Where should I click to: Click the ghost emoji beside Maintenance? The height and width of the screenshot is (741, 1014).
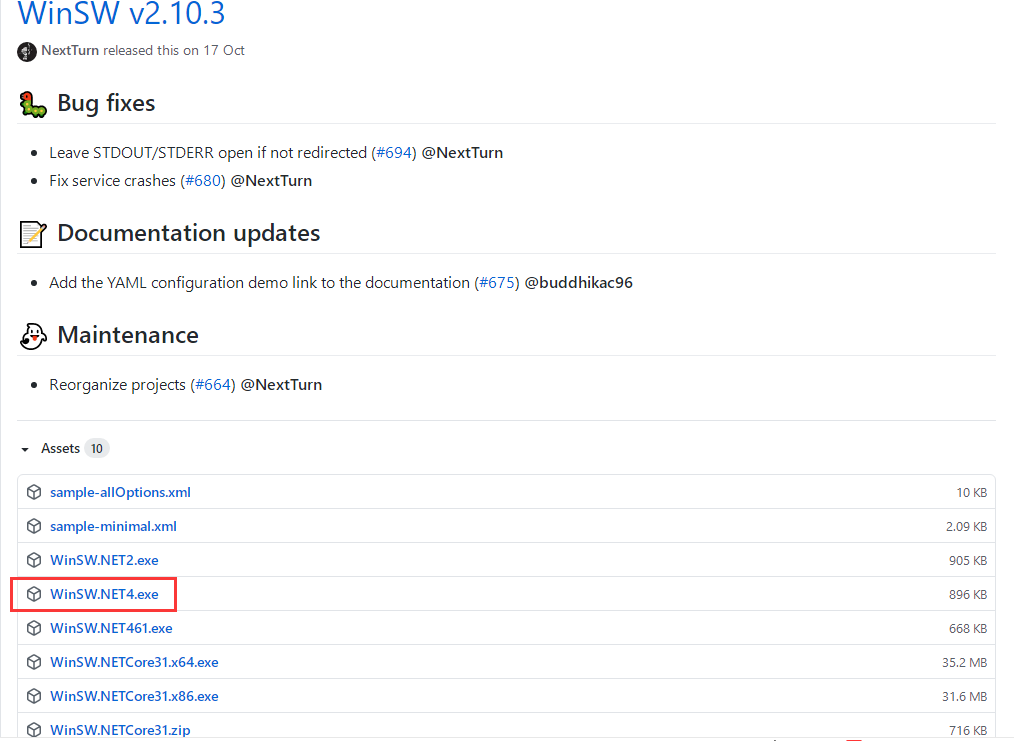point(33,336)
